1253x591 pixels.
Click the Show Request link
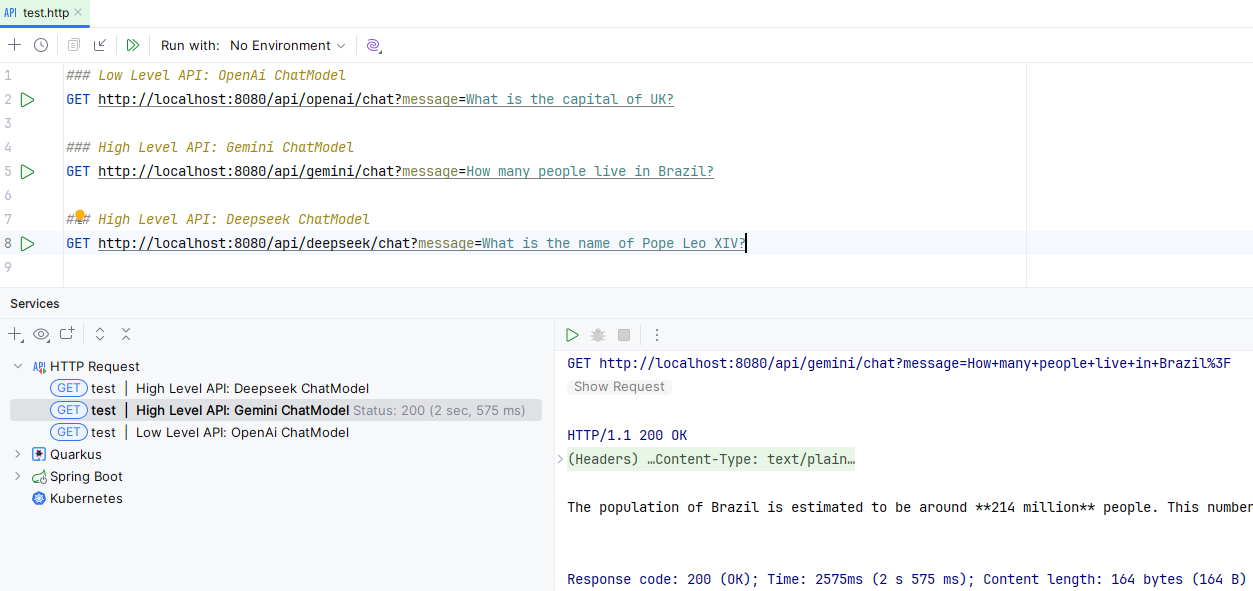[x=619, y=387]
